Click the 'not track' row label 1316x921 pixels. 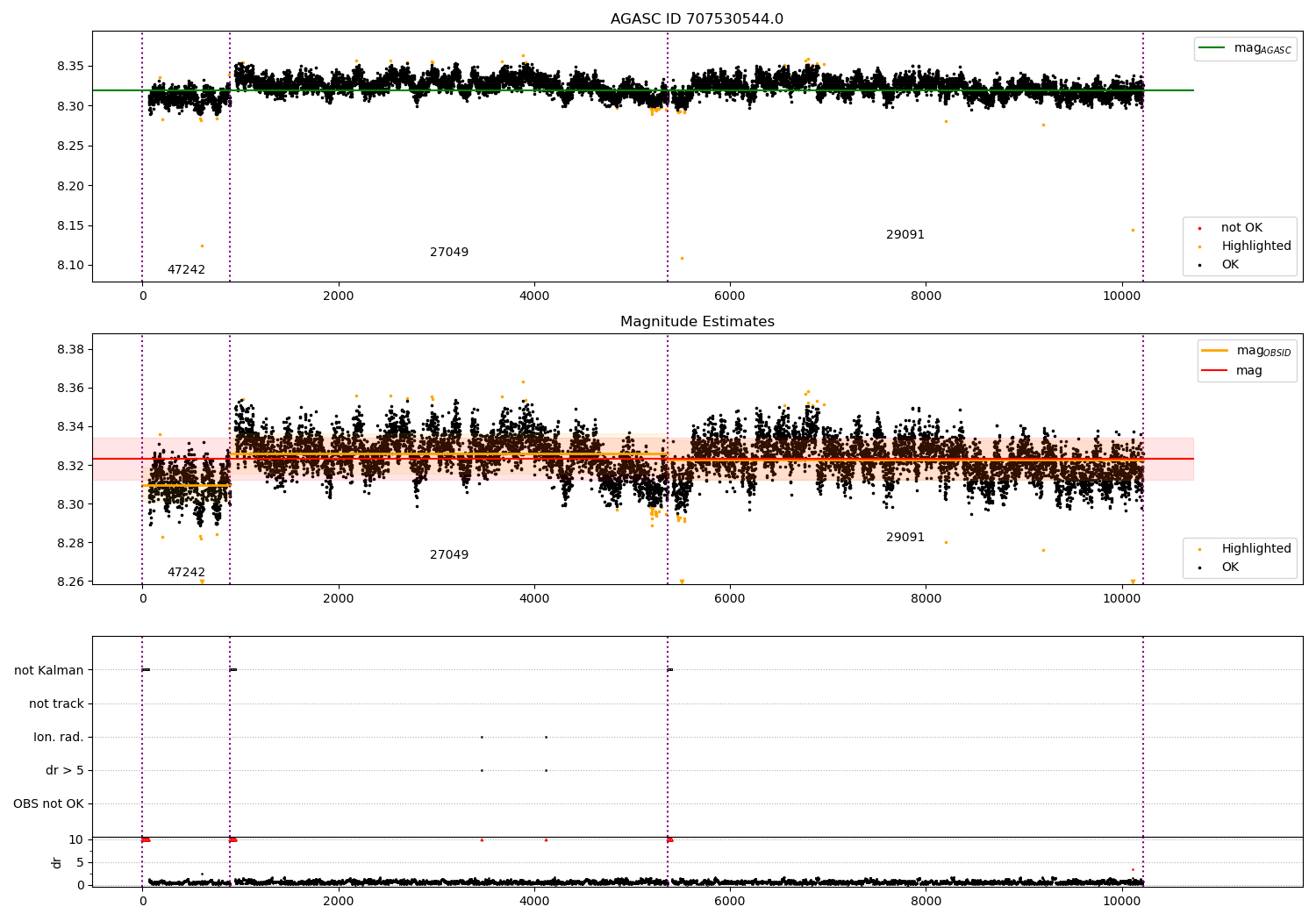(56, 704)
